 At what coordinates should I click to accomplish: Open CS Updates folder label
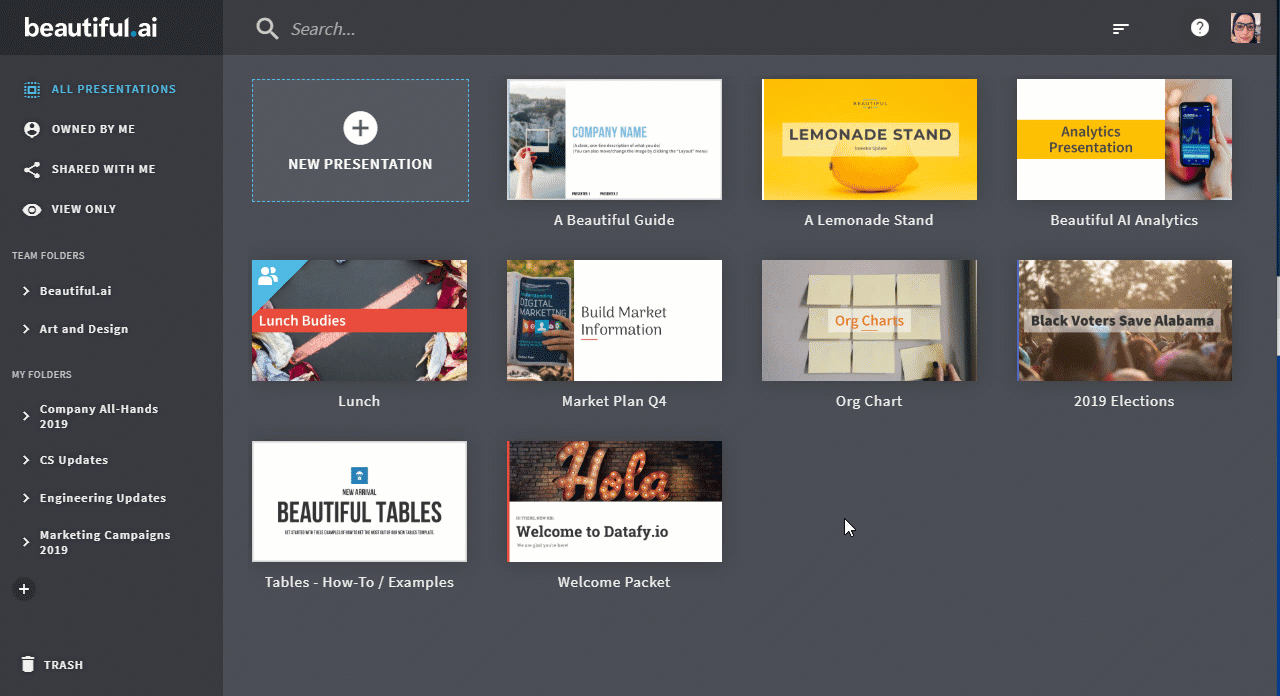pos(74,460)
